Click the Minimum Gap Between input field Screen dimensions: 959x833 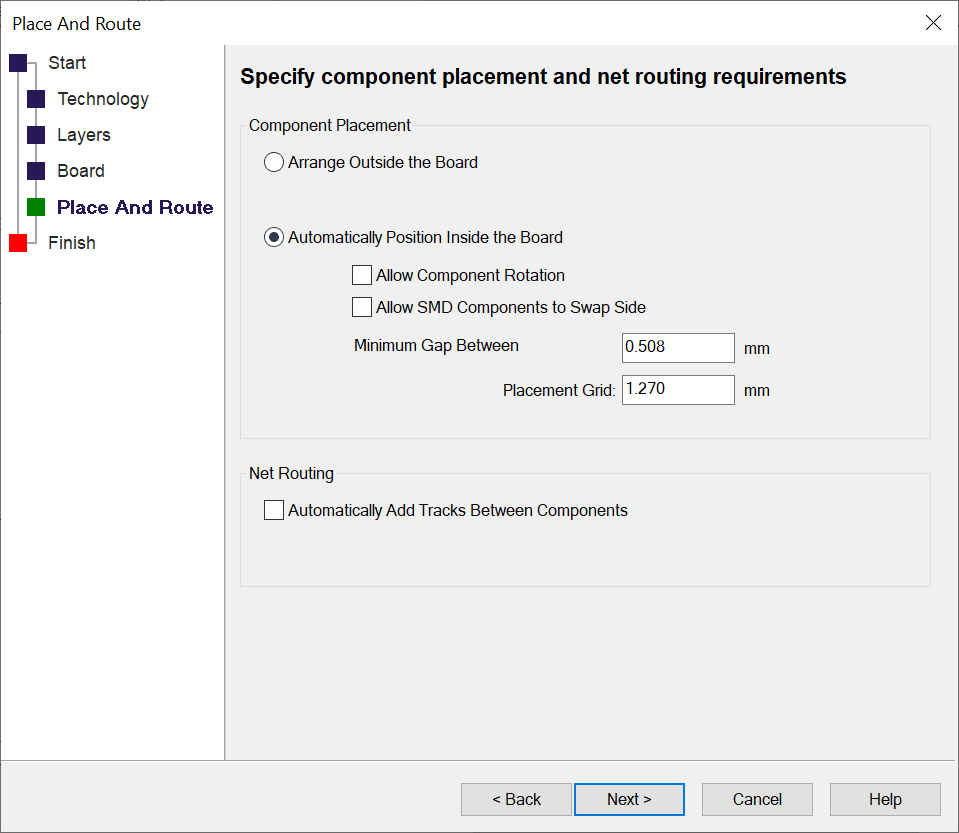coord(678,348)
